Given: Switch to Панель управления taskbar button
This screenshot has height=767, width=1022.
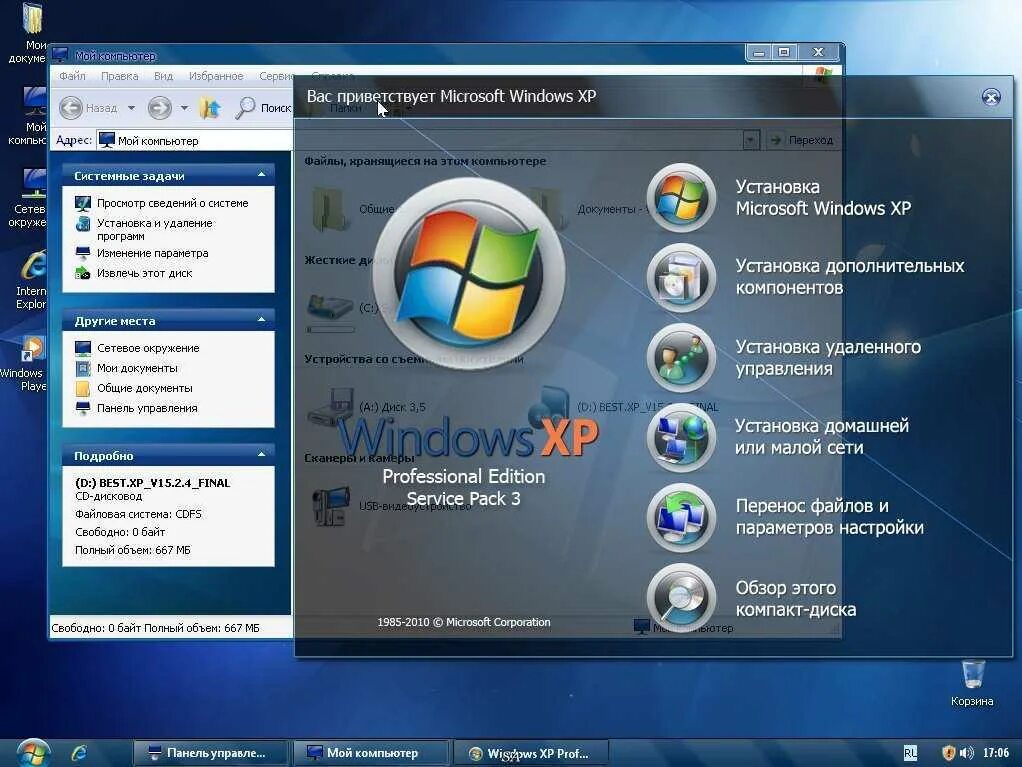Looking at the screenshot, I should click(x=210, y=753).
